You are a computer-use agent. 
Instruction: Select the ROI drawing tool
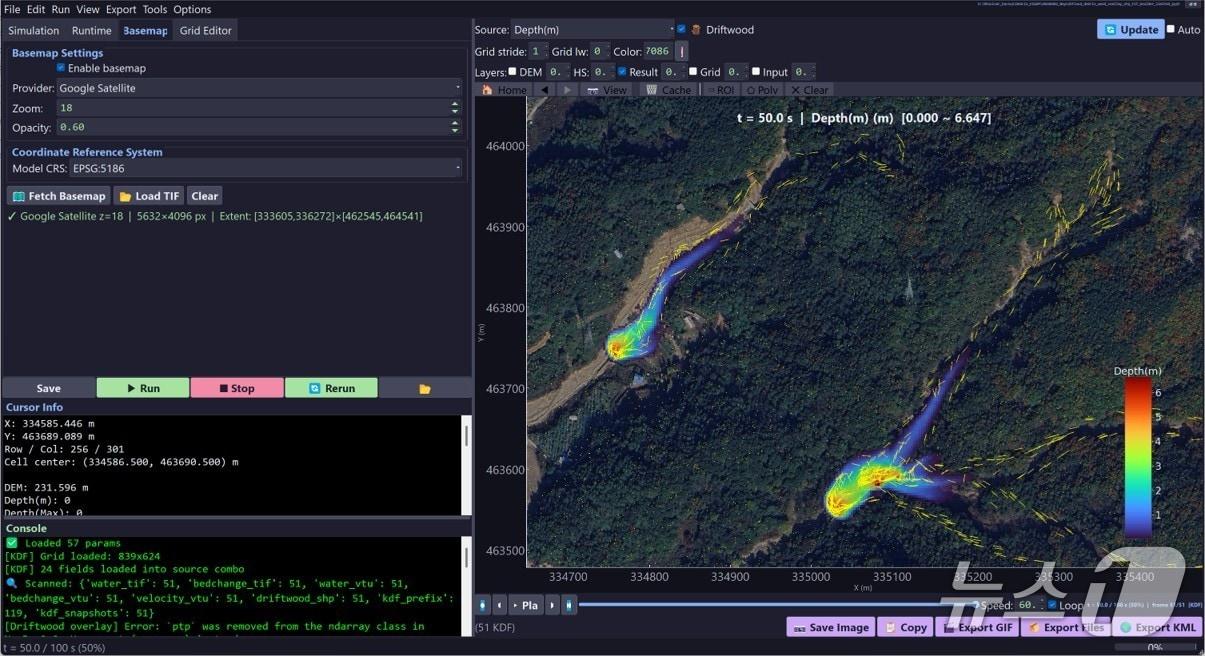[719, 90]
